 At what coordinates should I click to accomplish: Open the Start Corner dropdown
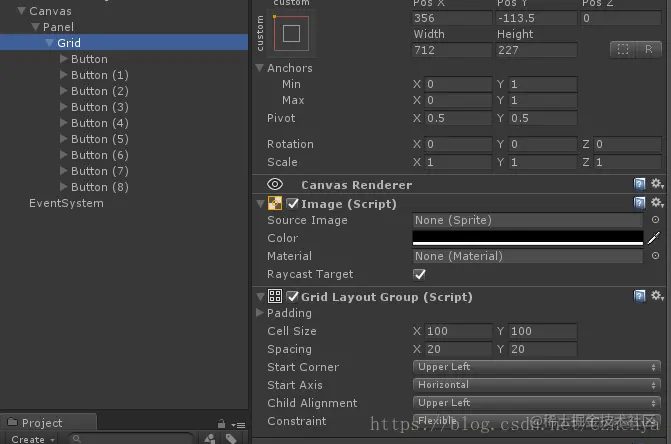coord(537,367)
